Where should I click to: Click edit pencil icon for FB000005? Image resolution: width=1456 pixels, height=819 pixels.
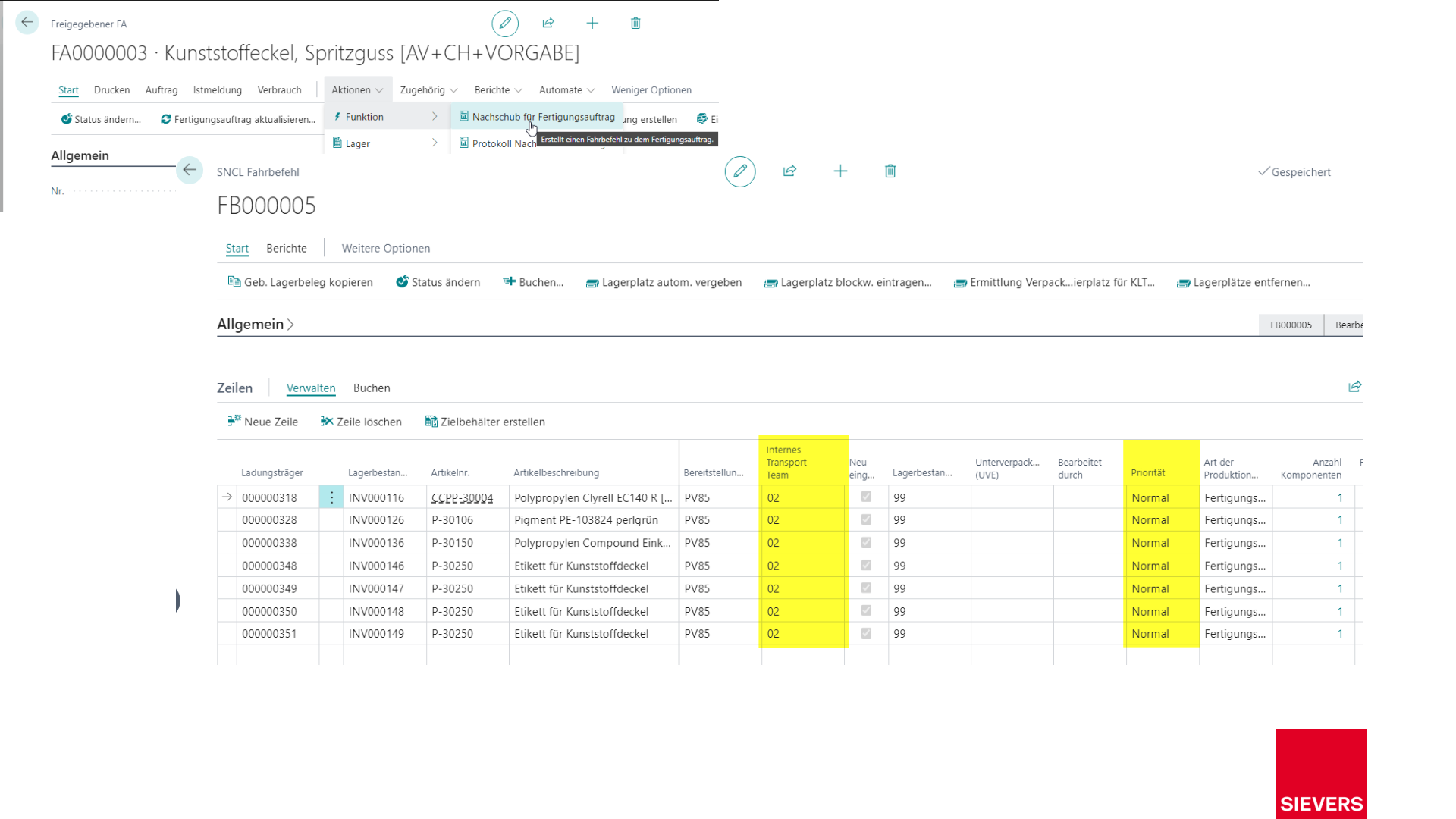[740, 171]
